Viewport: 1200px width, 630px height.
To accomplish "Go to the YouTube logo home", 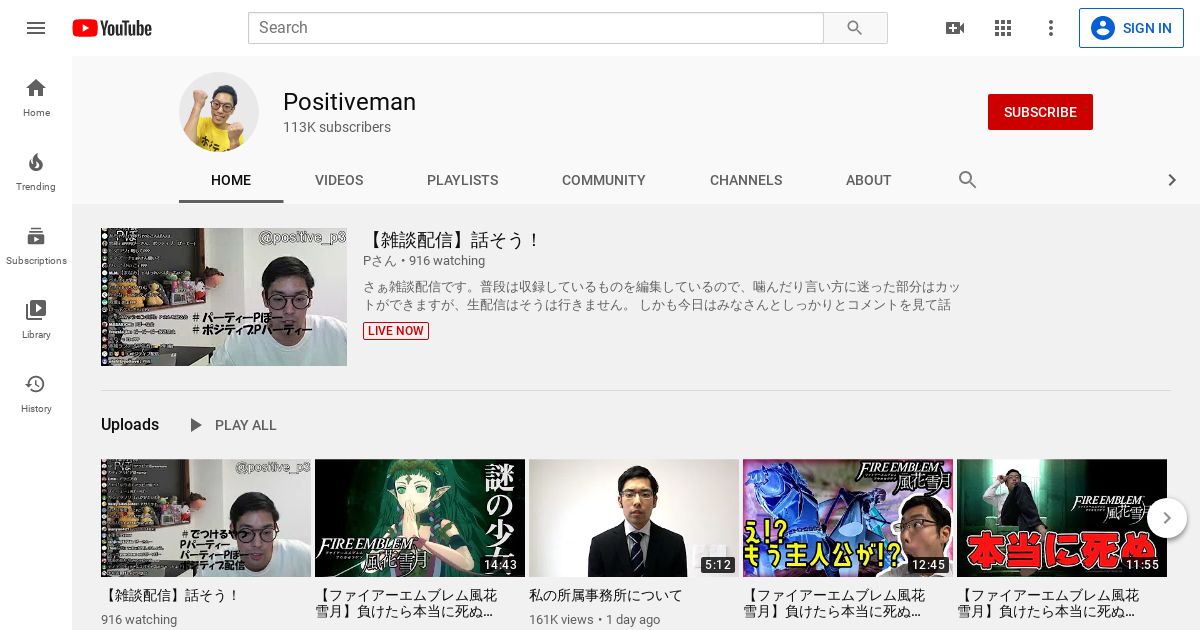I will coord(112,28).
